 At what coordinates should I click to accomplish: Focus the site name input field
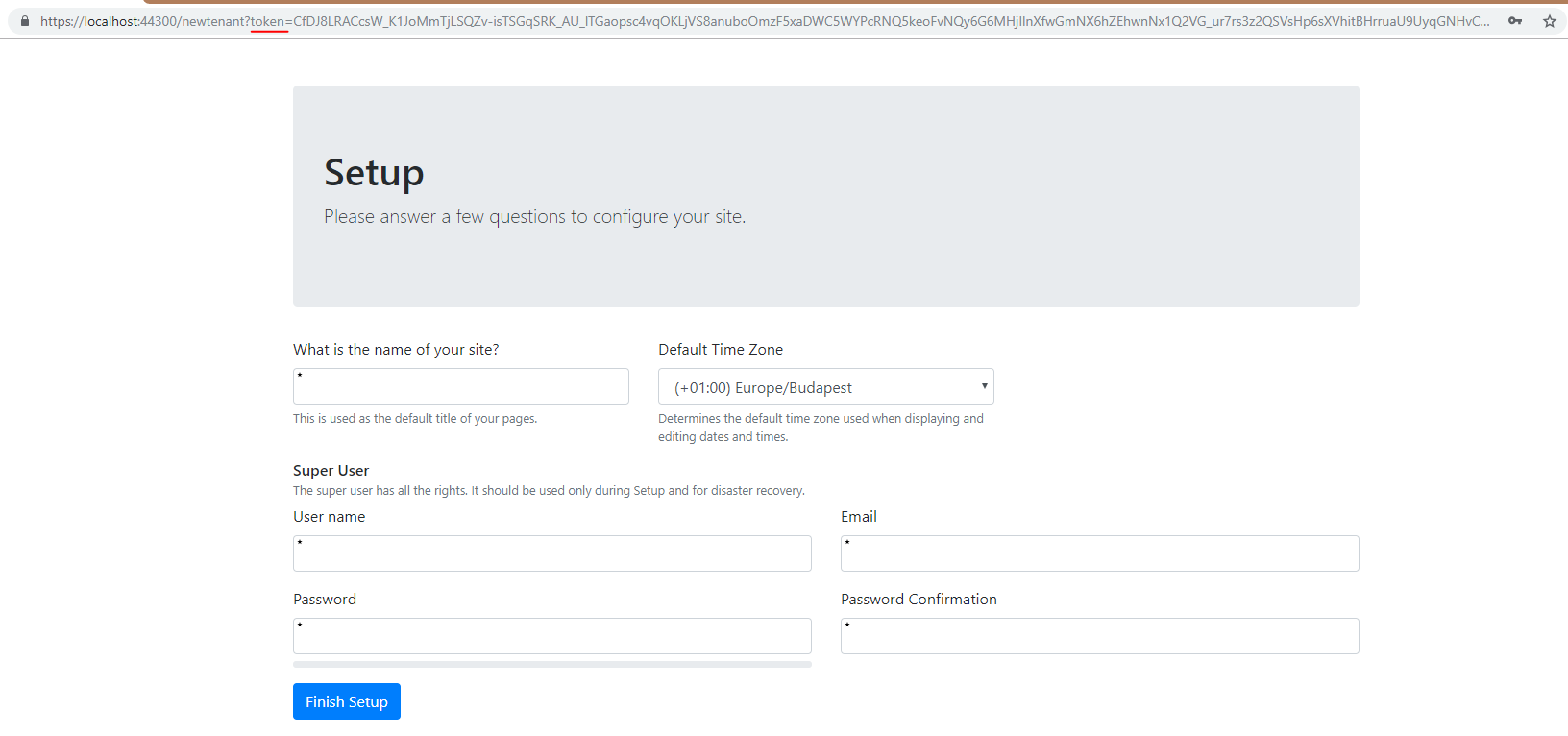[461, 386]
